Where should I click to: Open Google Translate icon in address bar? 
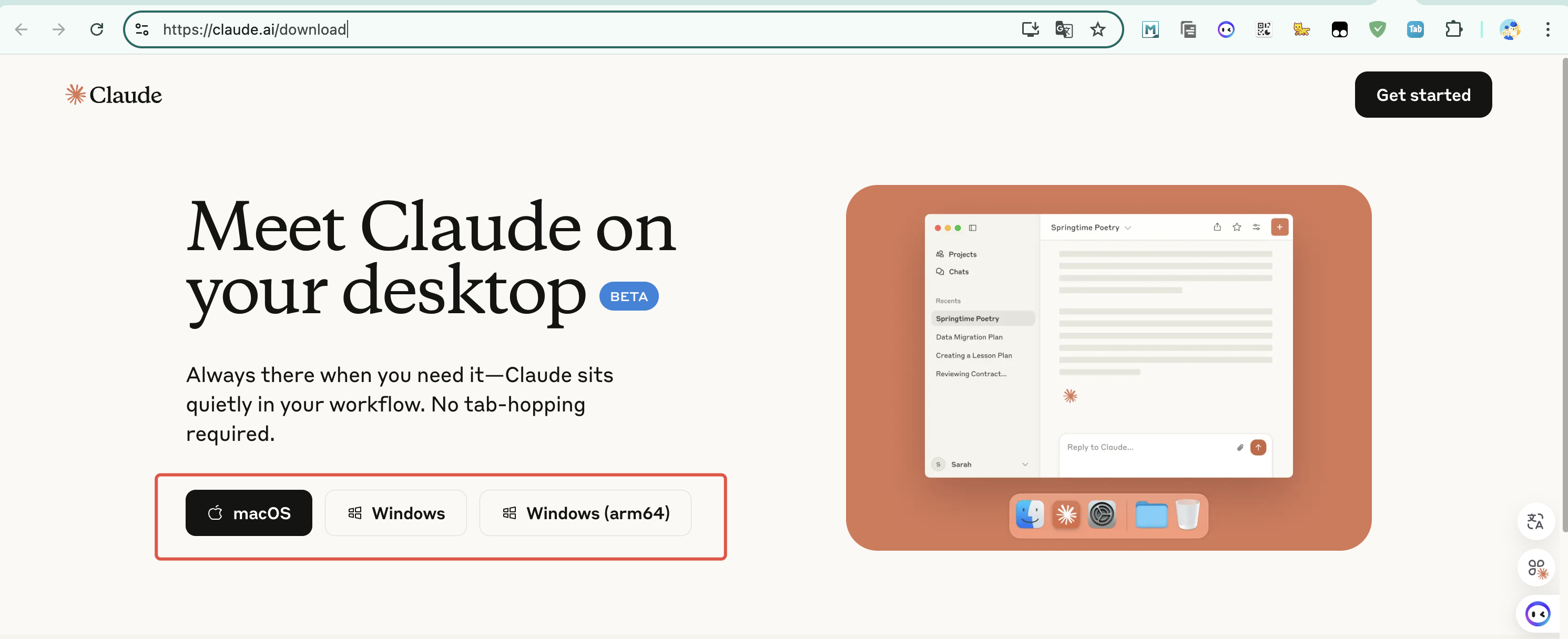[x=1063, y=29]
